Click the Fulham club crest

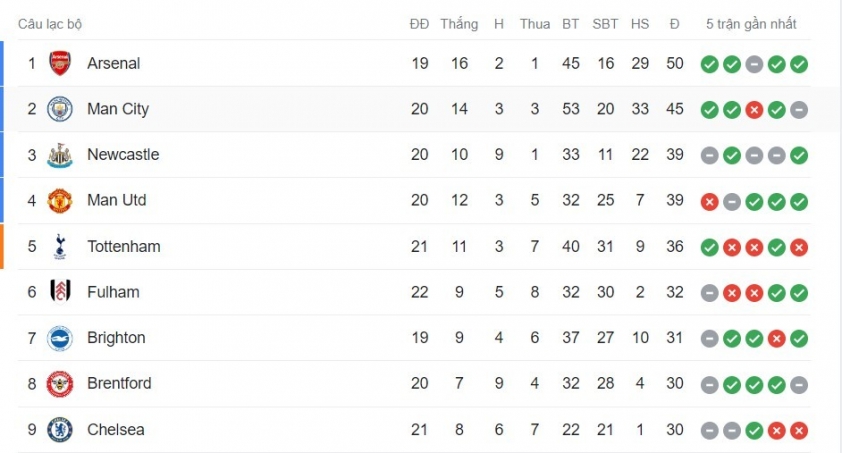tap(60, 292)
